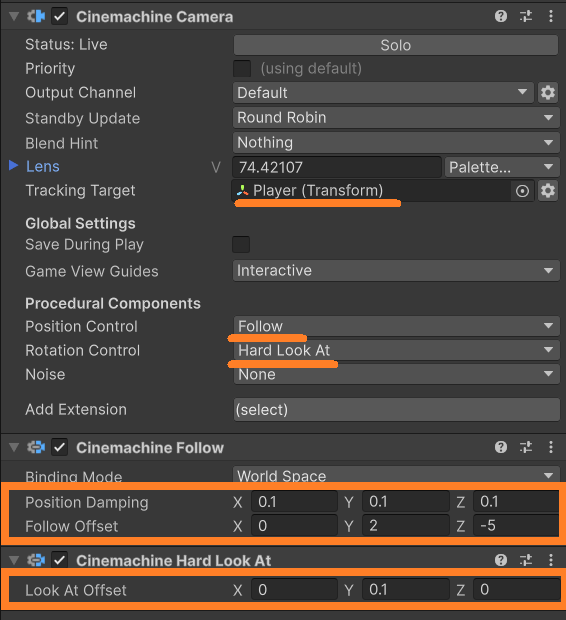Viewport: 566px width, 620px height.
Task: Click the Look At Offset label
Action: [x=76, y=590]
